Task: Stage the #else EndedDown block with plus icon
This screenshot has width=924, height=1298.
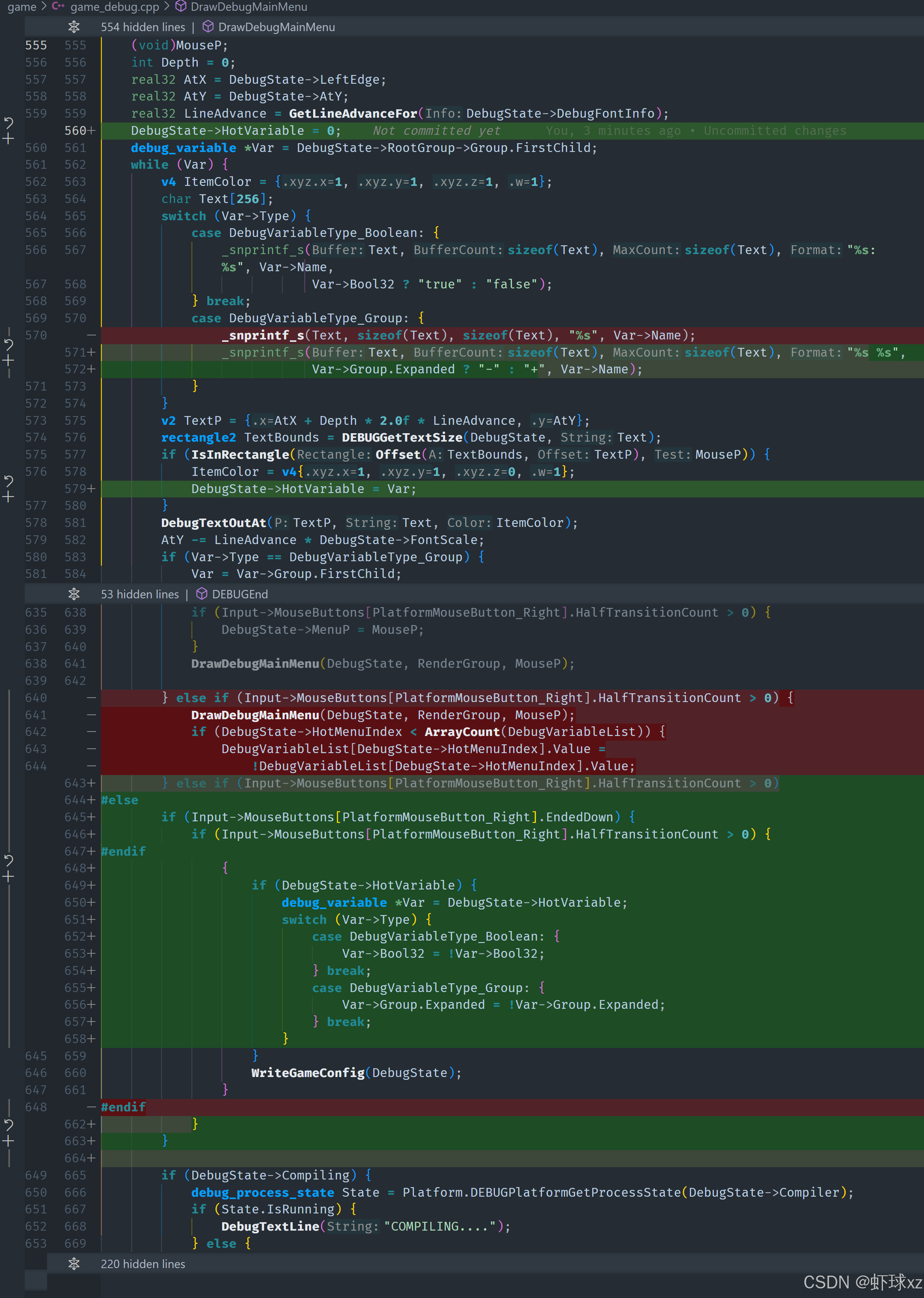Action: [8, 877]
